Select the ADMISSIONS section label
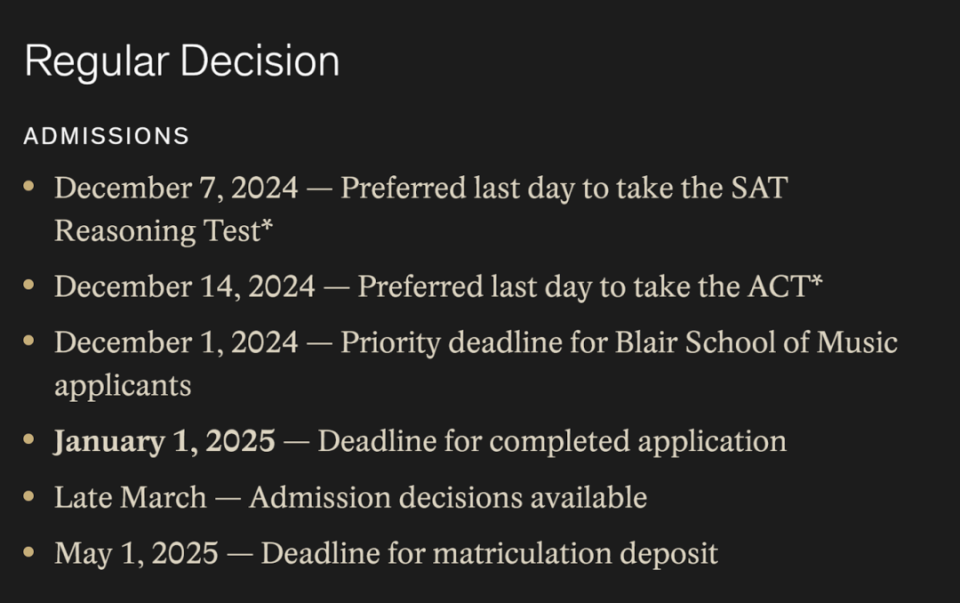 pyautogui.click(x=106, y=136)
